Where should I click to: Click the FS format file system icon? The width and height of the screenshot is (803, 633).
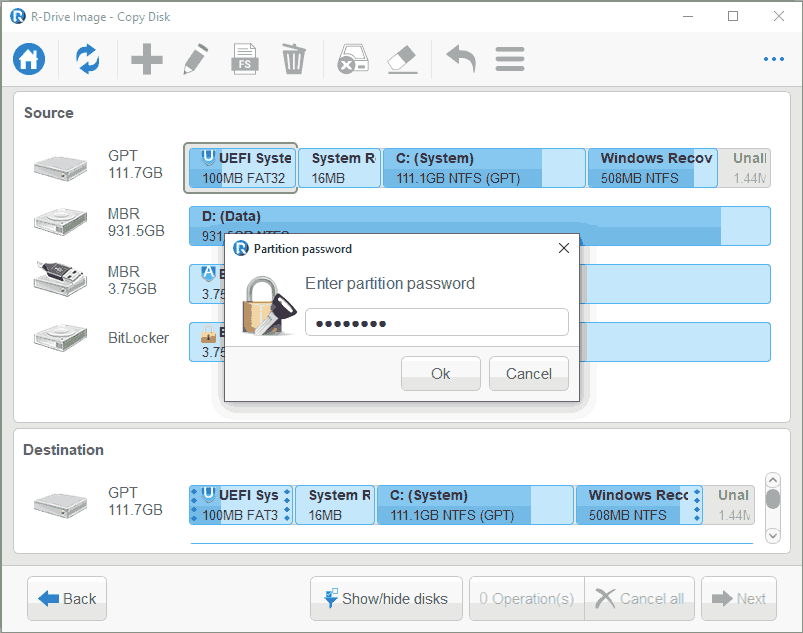pos(245,59)
